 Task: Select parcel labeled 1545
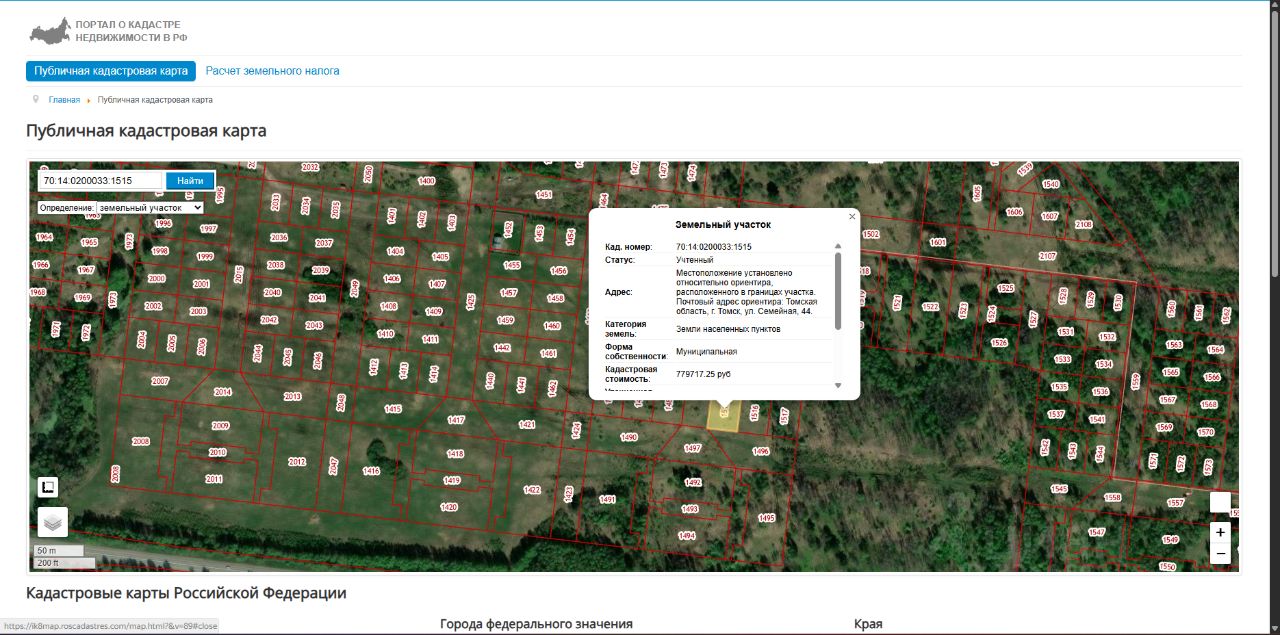[x=1059, y=489]
